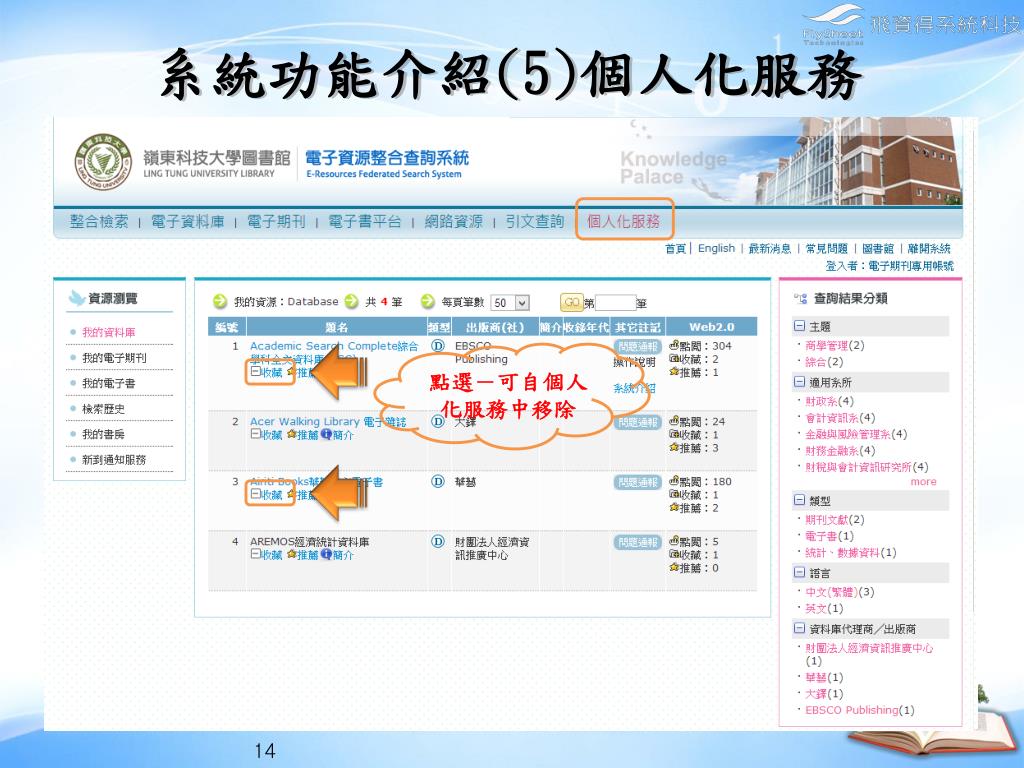Filter results by 商學管理(2)
Screen dimensions: 1024x768
pyautogui.click(x=835, y=345)
